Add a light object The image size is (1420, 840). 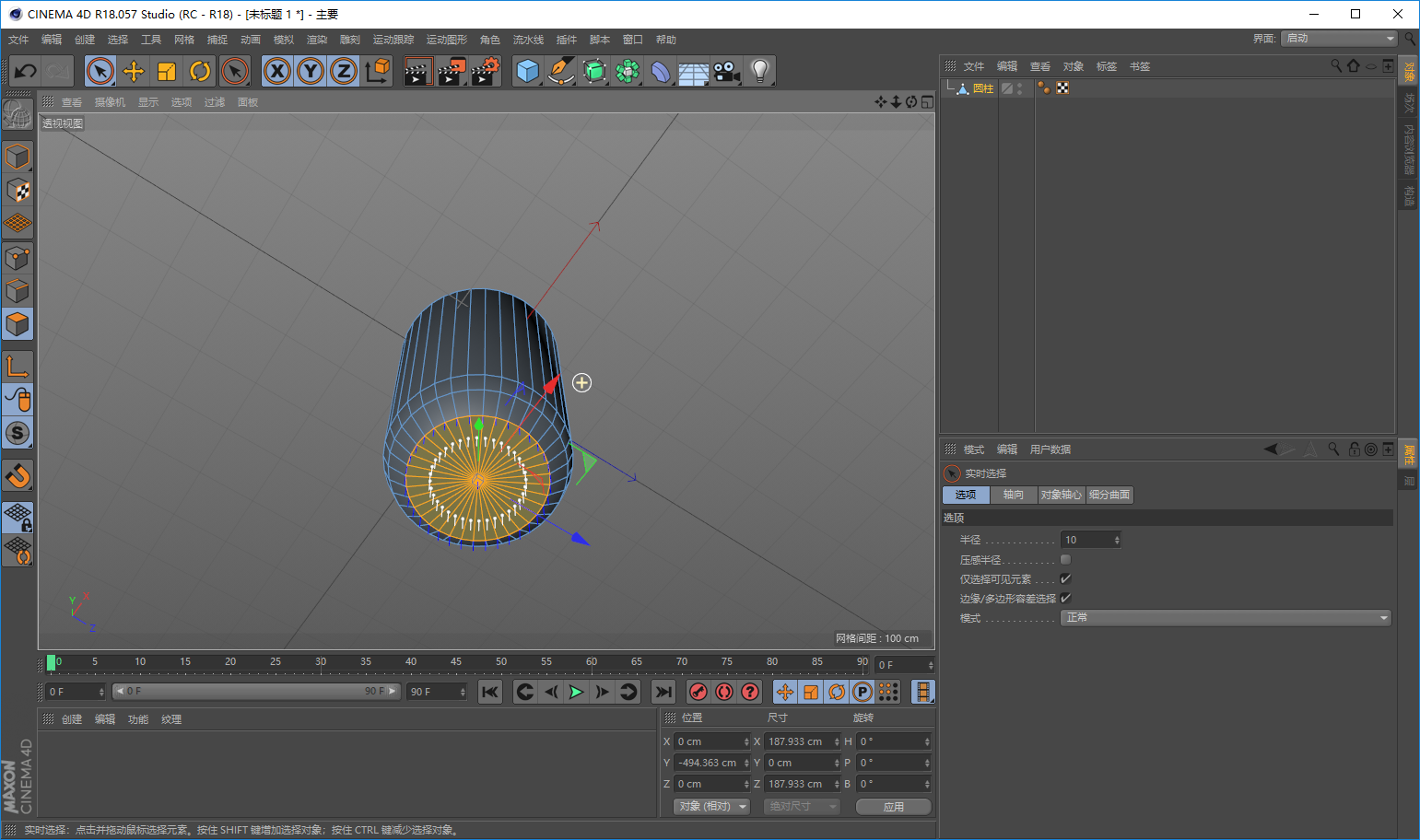pos(759,71)
